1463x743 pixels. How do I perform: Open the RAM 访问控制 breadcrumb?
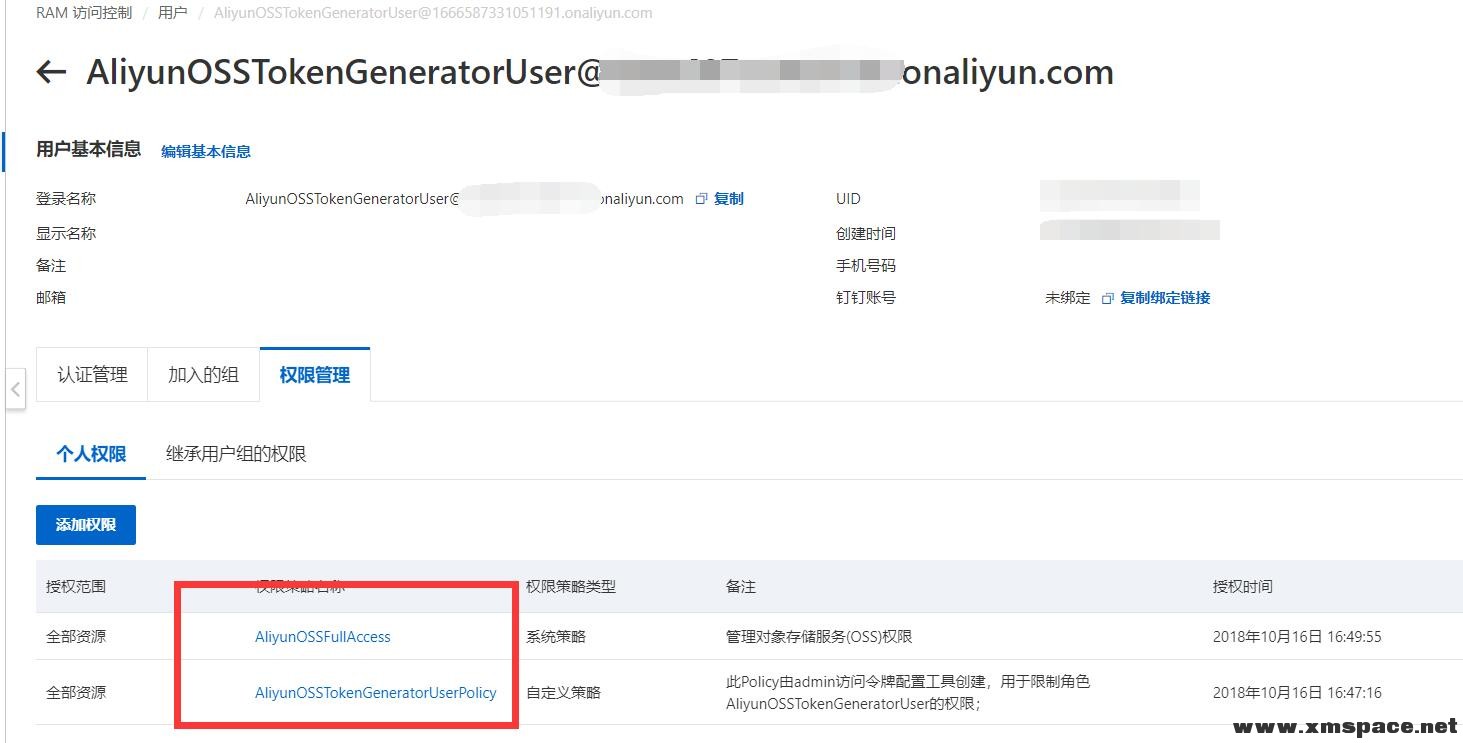pos(83,13)
